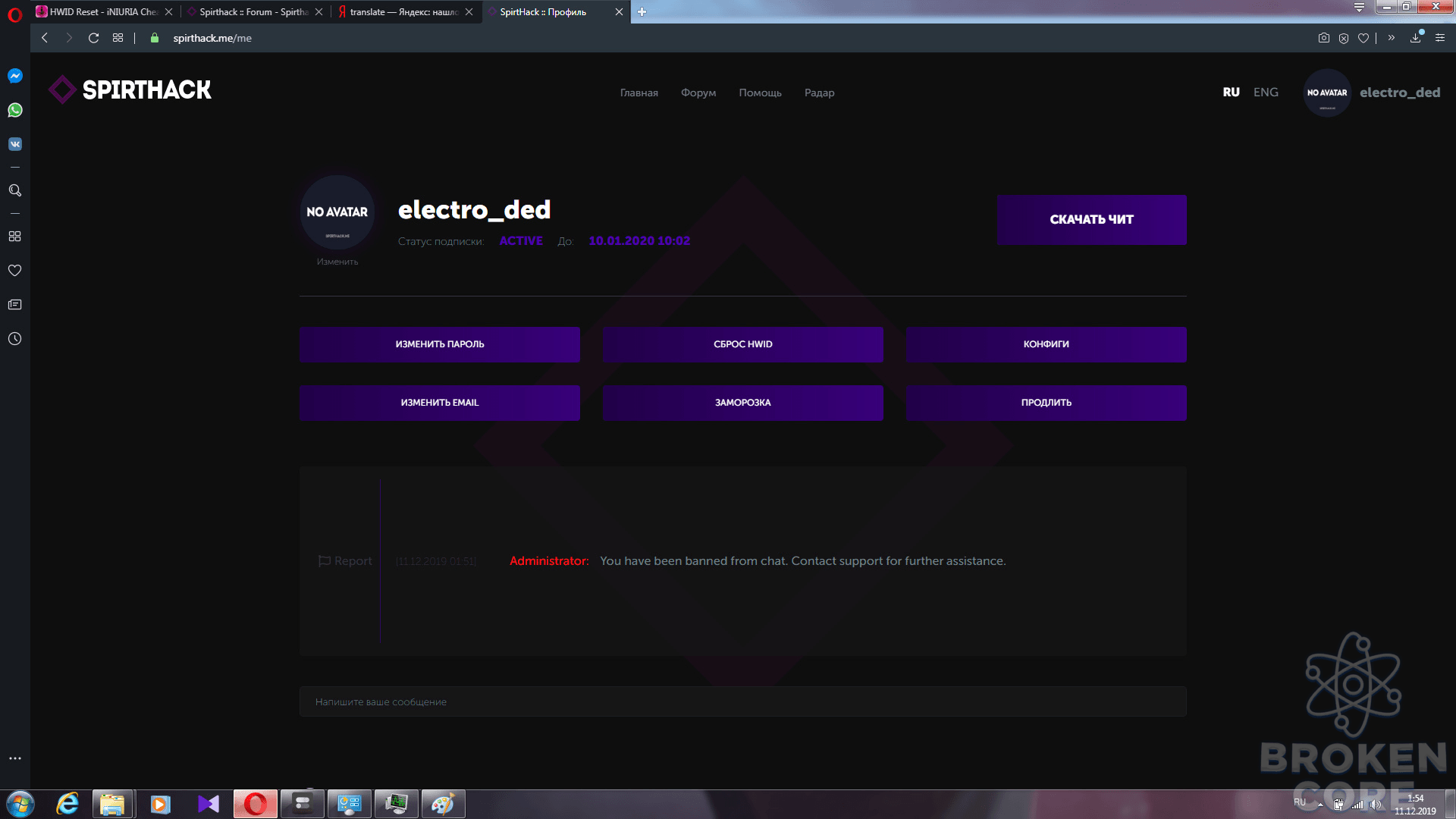Click the SPIRTHACK logo
The width and height of the screenshot is (1456, 819).
[x=130, y=89]
